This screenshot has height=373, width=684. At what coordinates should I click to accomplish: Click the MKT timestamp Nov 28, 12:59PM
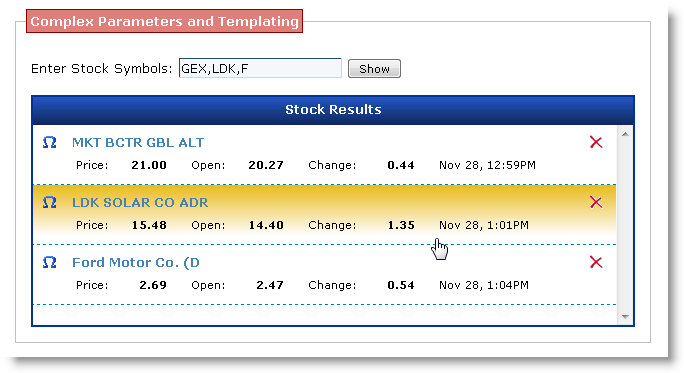(487, 165)
